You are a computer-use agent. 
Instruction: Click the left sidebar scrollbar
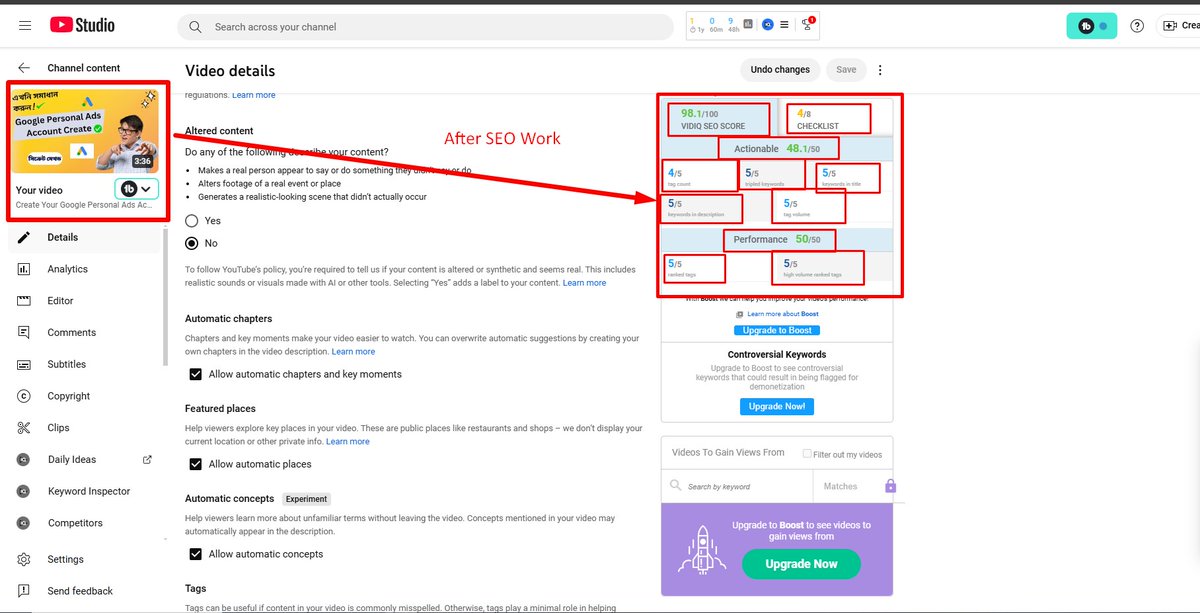[x=166, y=295]
